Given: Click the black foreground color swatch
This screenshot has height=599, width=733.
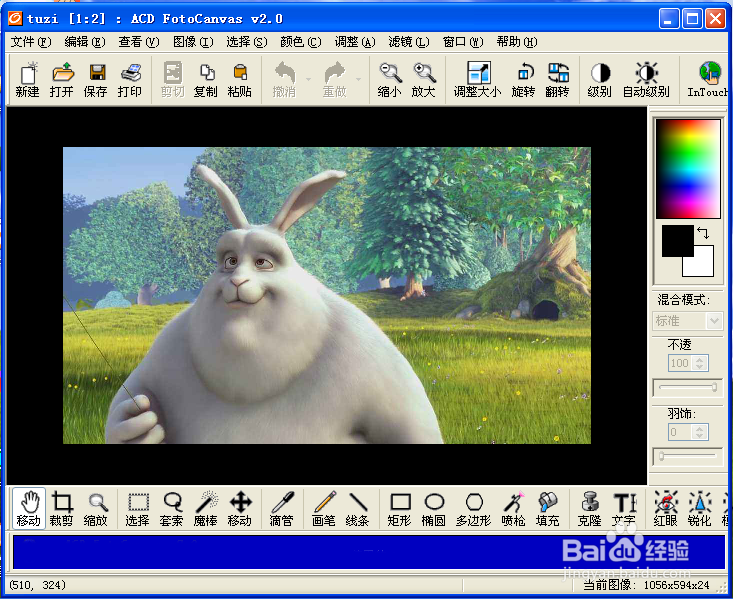Looking at the screenshot, I should [677, 241].
